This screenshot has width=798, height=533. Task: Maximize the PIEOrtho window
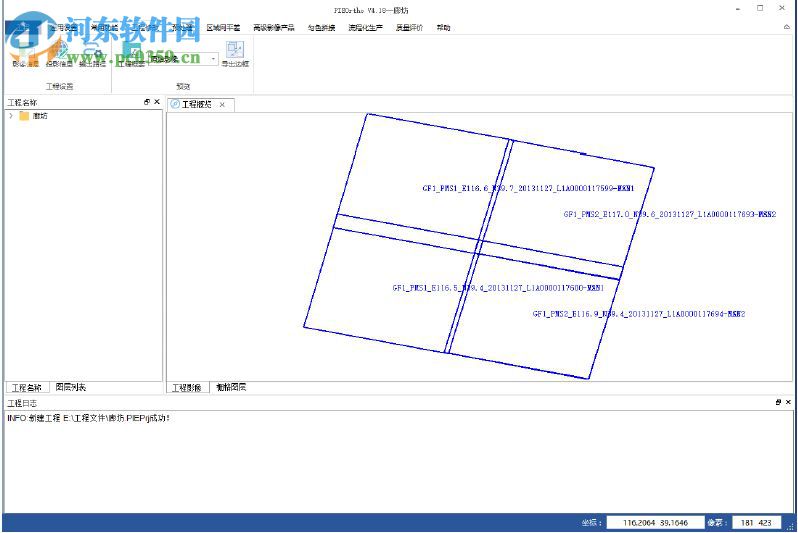[760, 8]
